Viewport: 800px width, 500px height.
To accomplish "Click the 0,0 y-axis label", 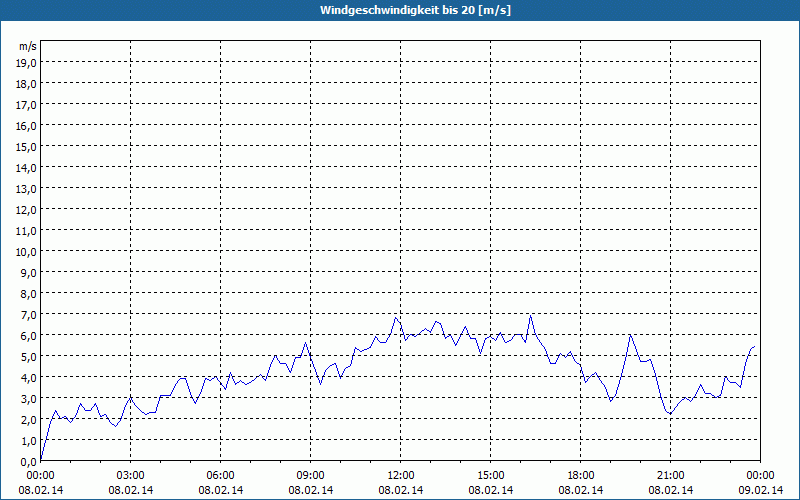I will 29,462.
